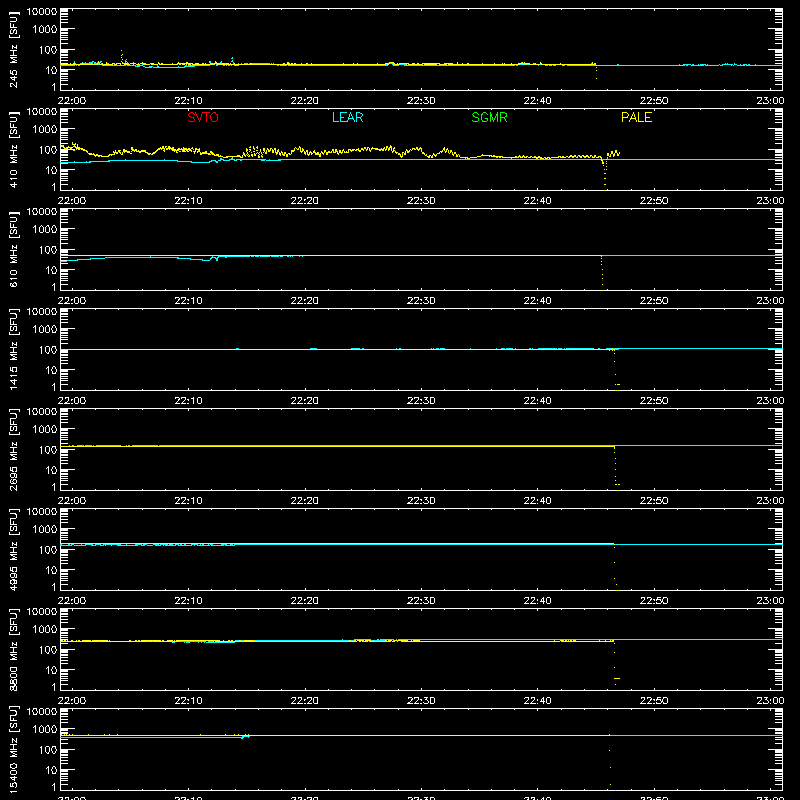
Task: Click the yellow dropout line in the 610 MHz plot
Action: (x=602, y=271)
